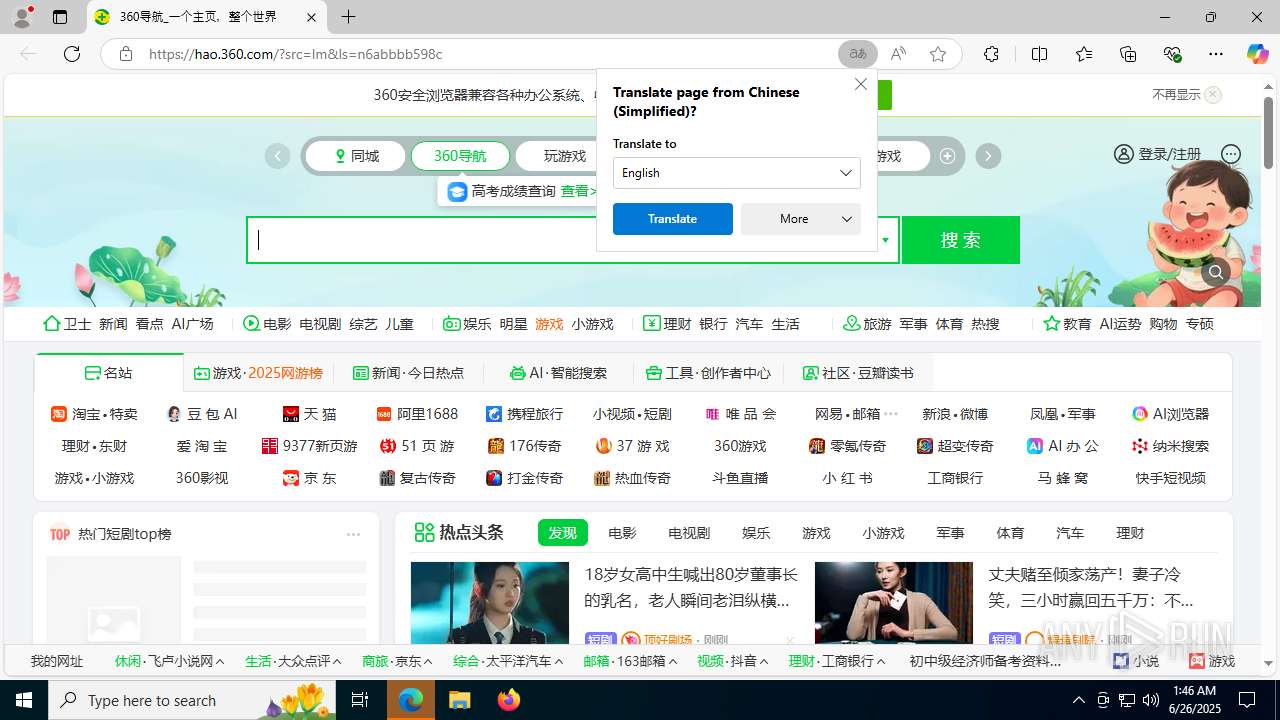This screenshot has width=1280, height=720.
Task: Open the Translate to language dropdown
Action: click(737, 173)
